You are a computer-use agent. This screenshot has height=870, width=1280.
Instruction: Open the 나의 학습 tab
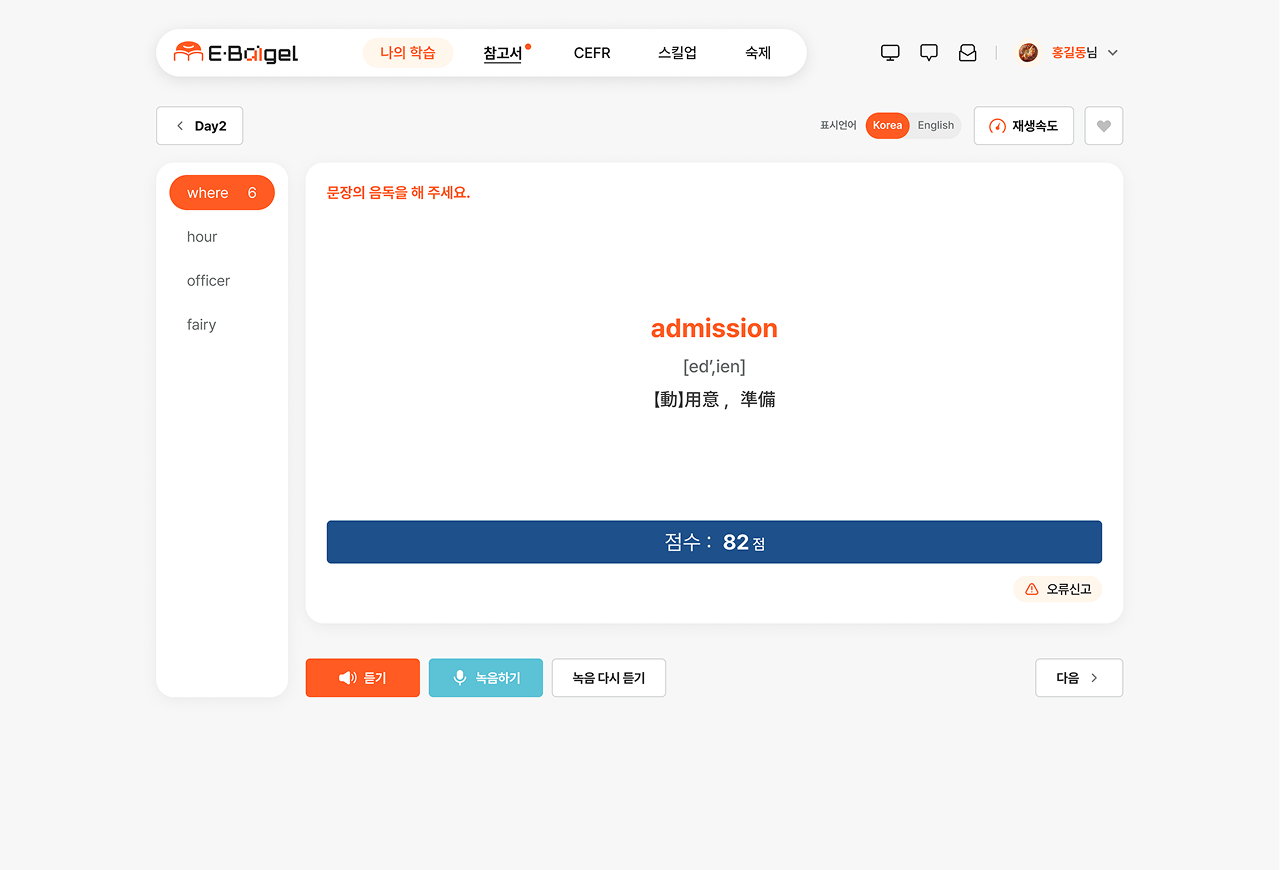point(408,53)
